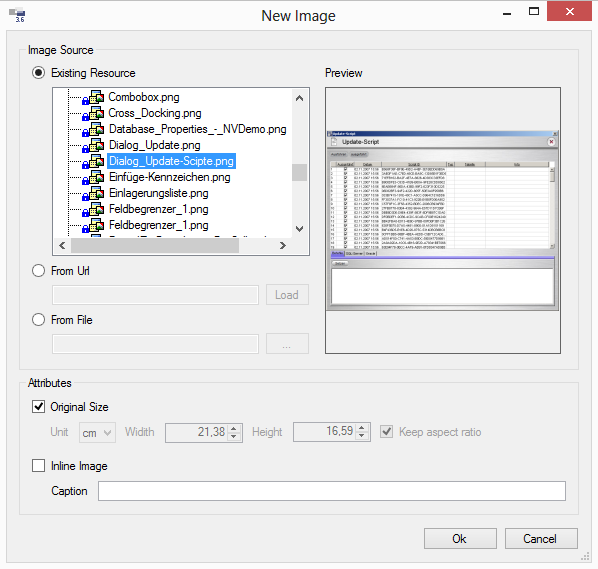598x569 pixels.
Task: Select the From Url radio button
Action: tap(39, 271)
